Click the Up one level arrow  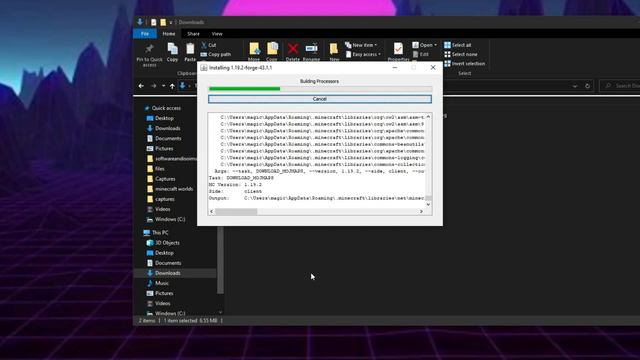click(172, 86)
